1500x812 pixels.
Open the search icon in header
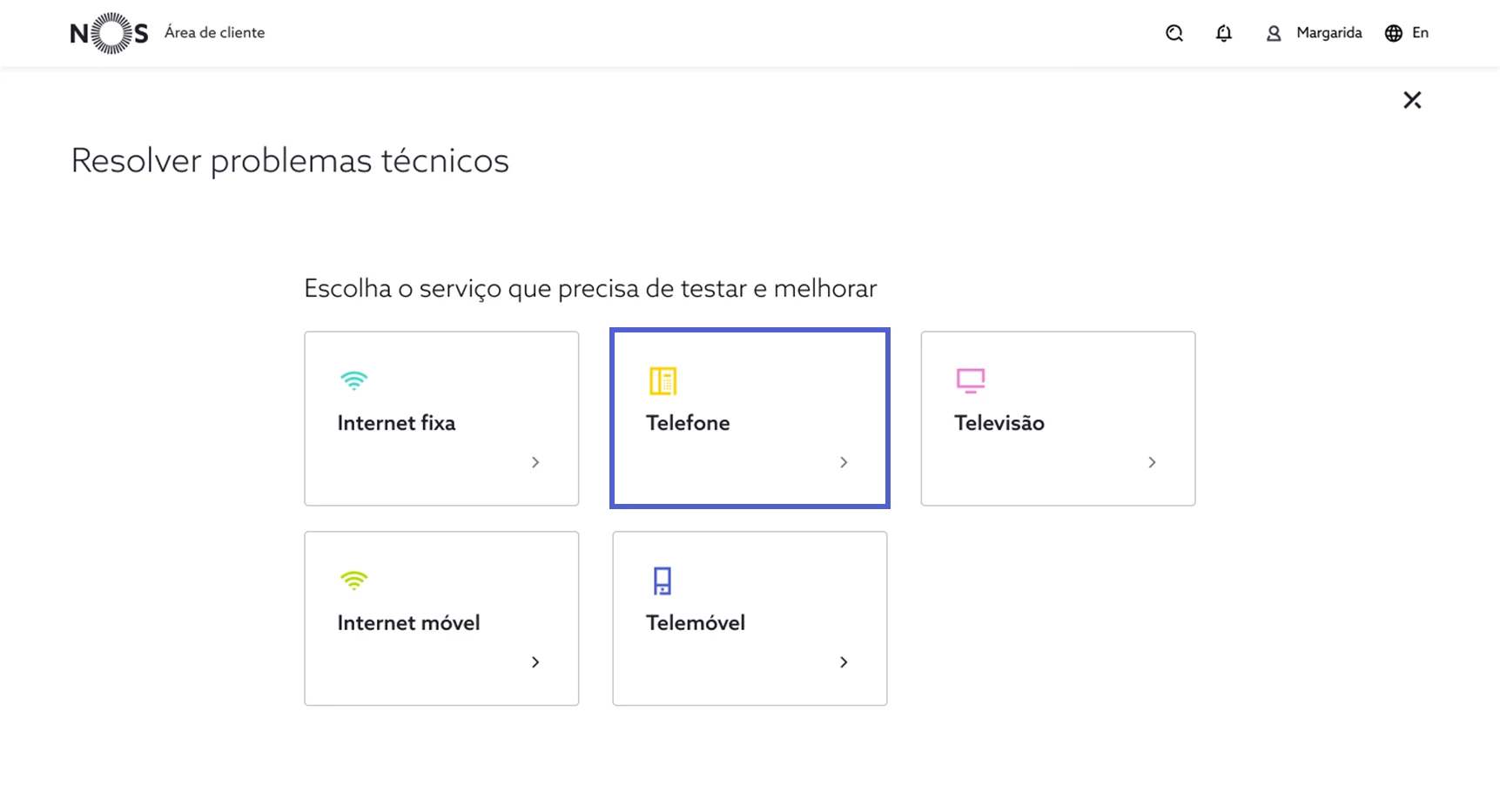coord(1174,33)
